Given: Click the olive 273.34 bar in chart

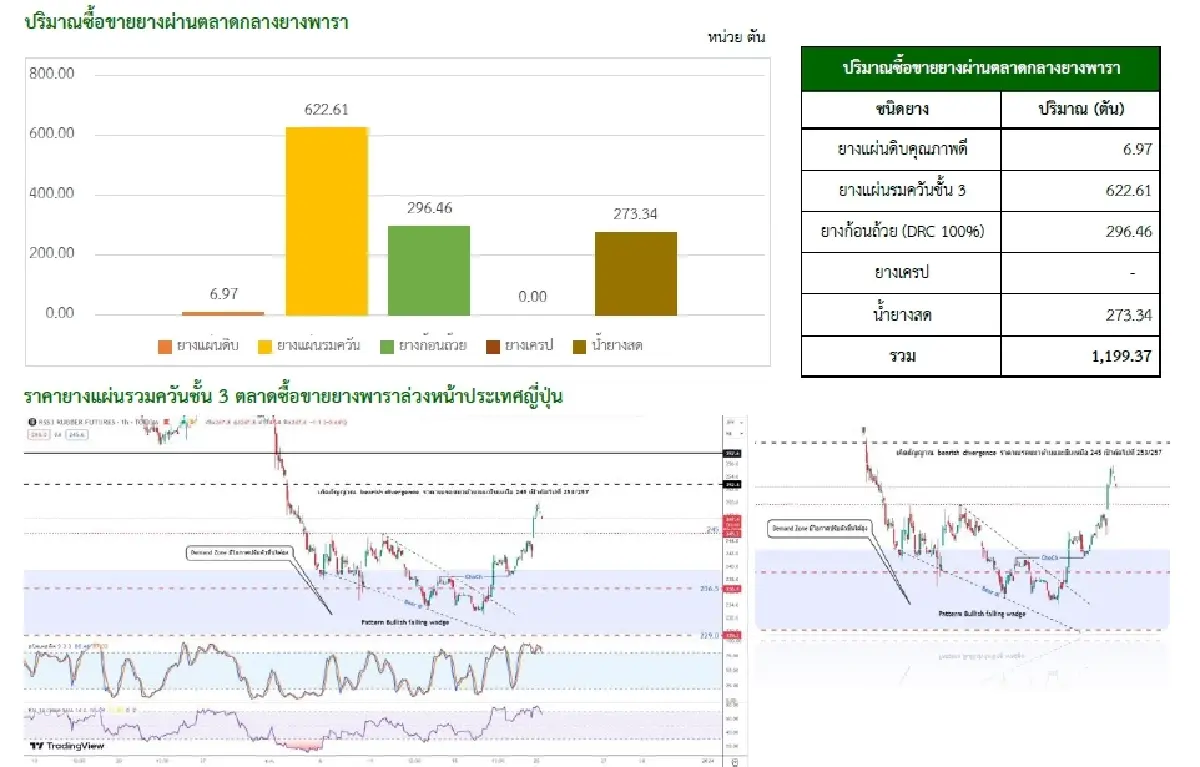Looking at the screenshot, I should (635, 273).
